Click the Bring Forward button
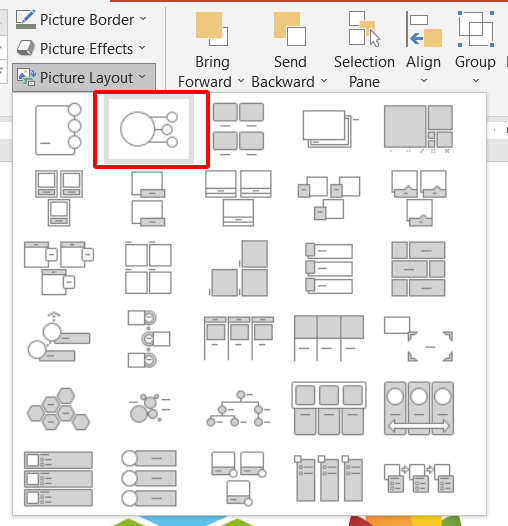This screenshot has width=508, height=526. [211, 50]
